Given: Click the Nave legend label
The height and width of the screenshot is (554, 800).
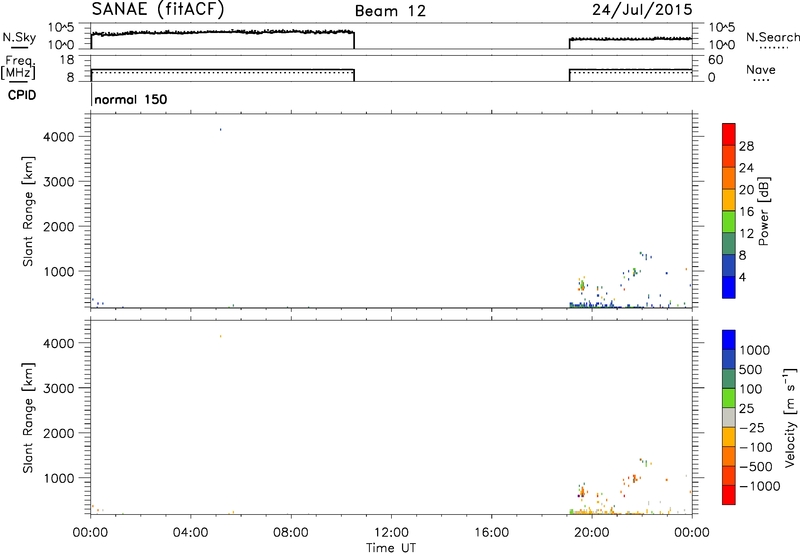Looking at the screenshot, I should point(761,70).
